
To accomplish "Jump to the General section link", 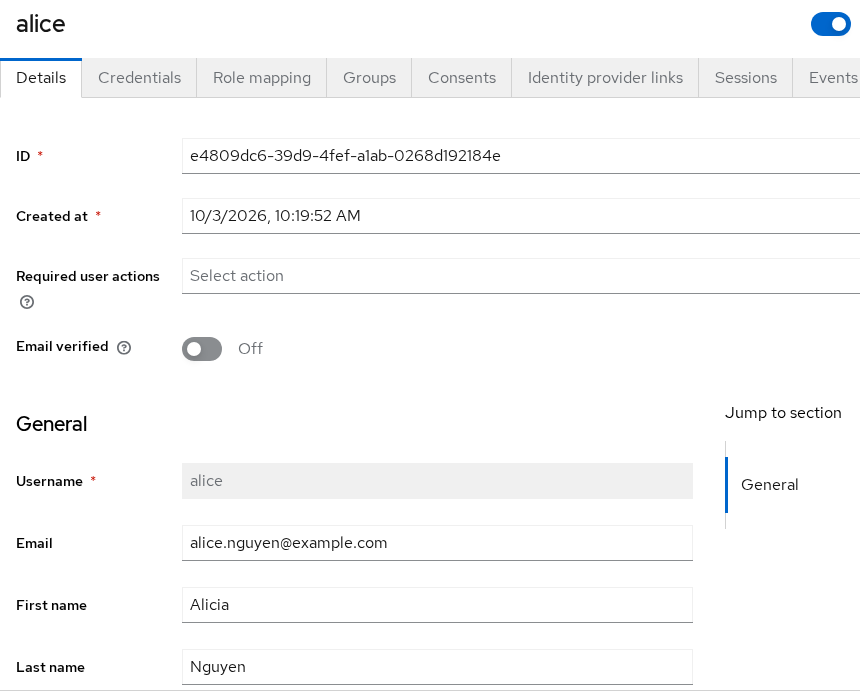I will (770, 485).
